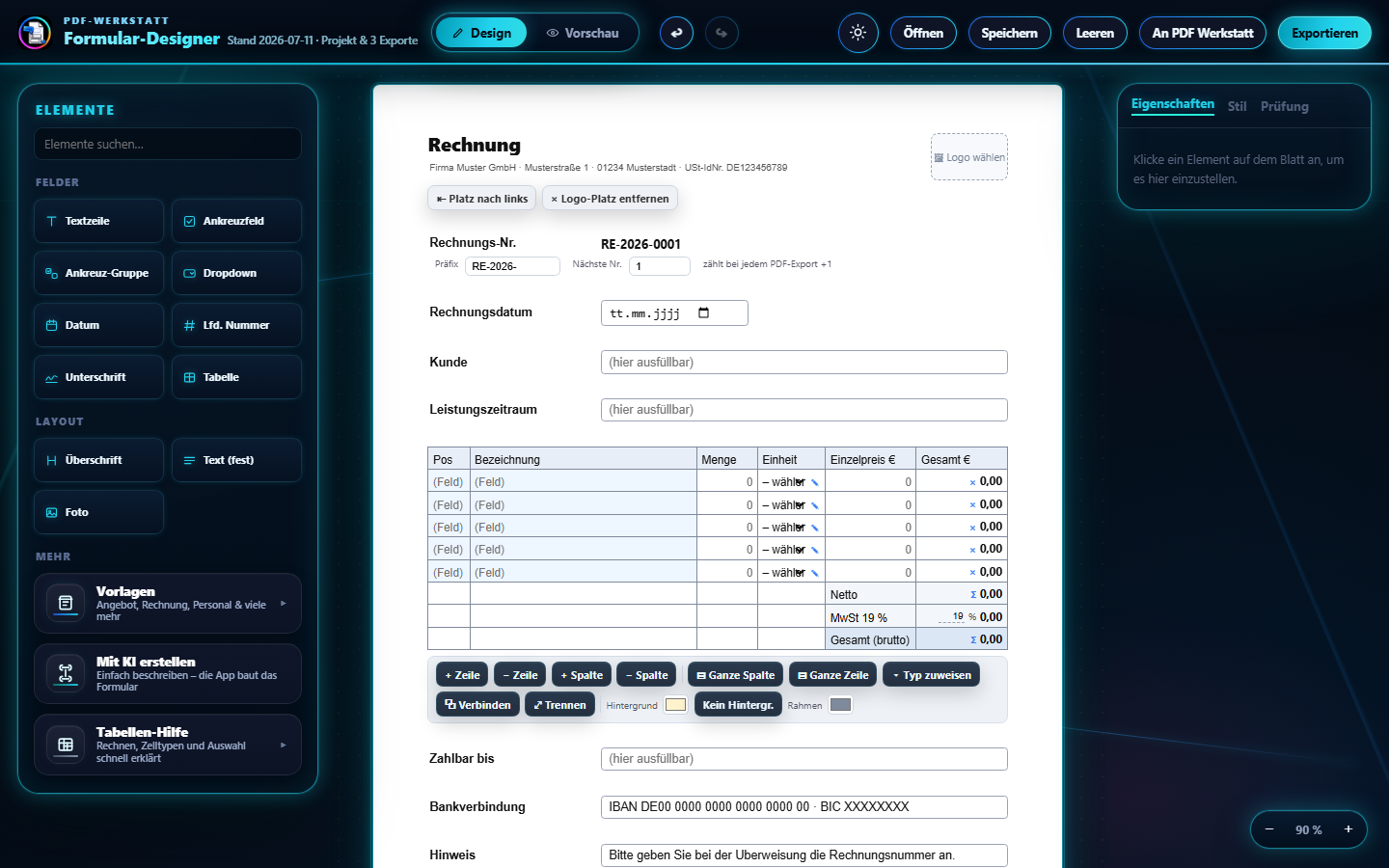Viewport: 1389px width, 868px height.
Task: Zoom out with the minus button
Action: pos(1269,829)
